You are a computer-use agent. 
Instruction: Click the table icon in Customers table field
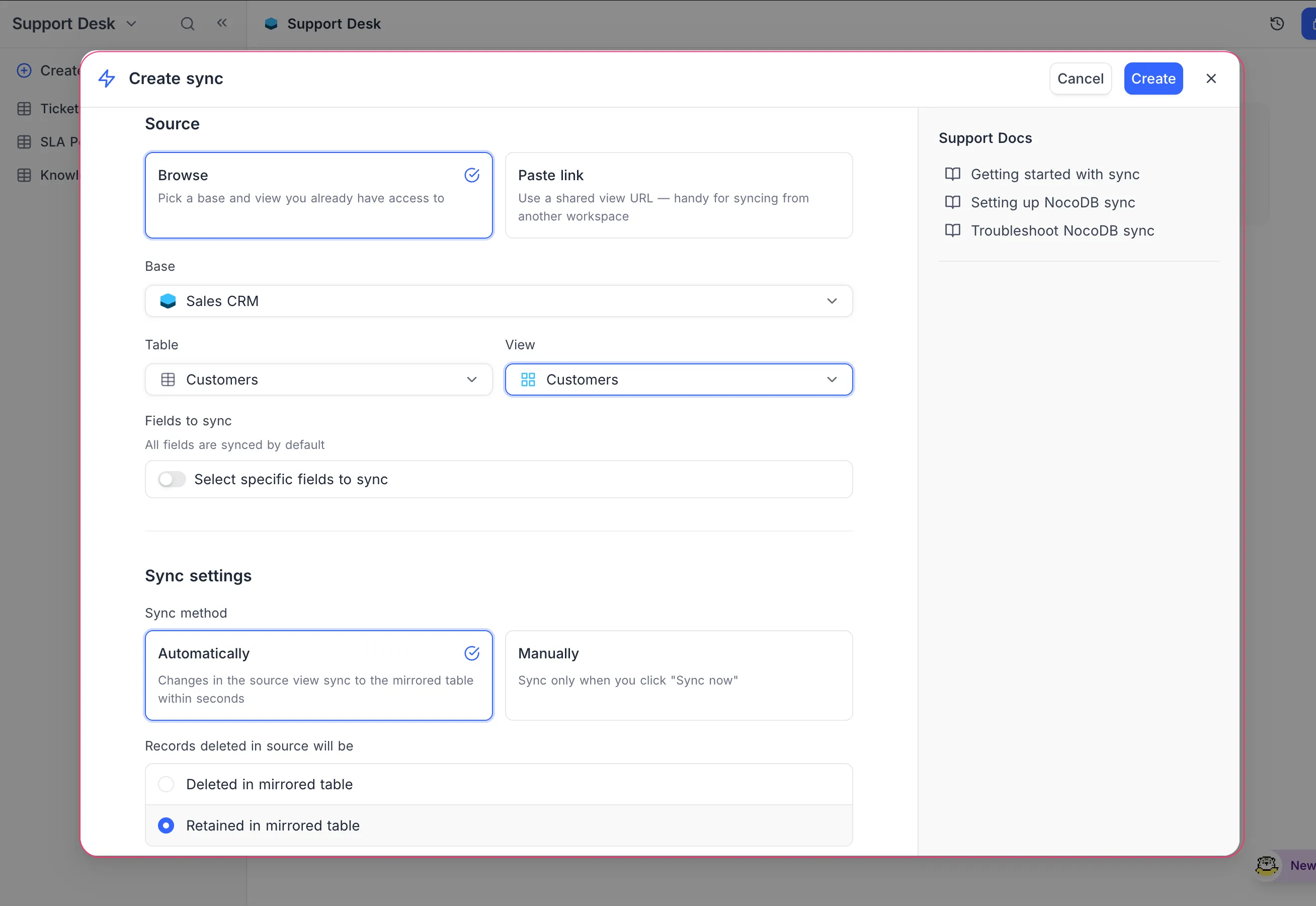click(x=168, y=379)
